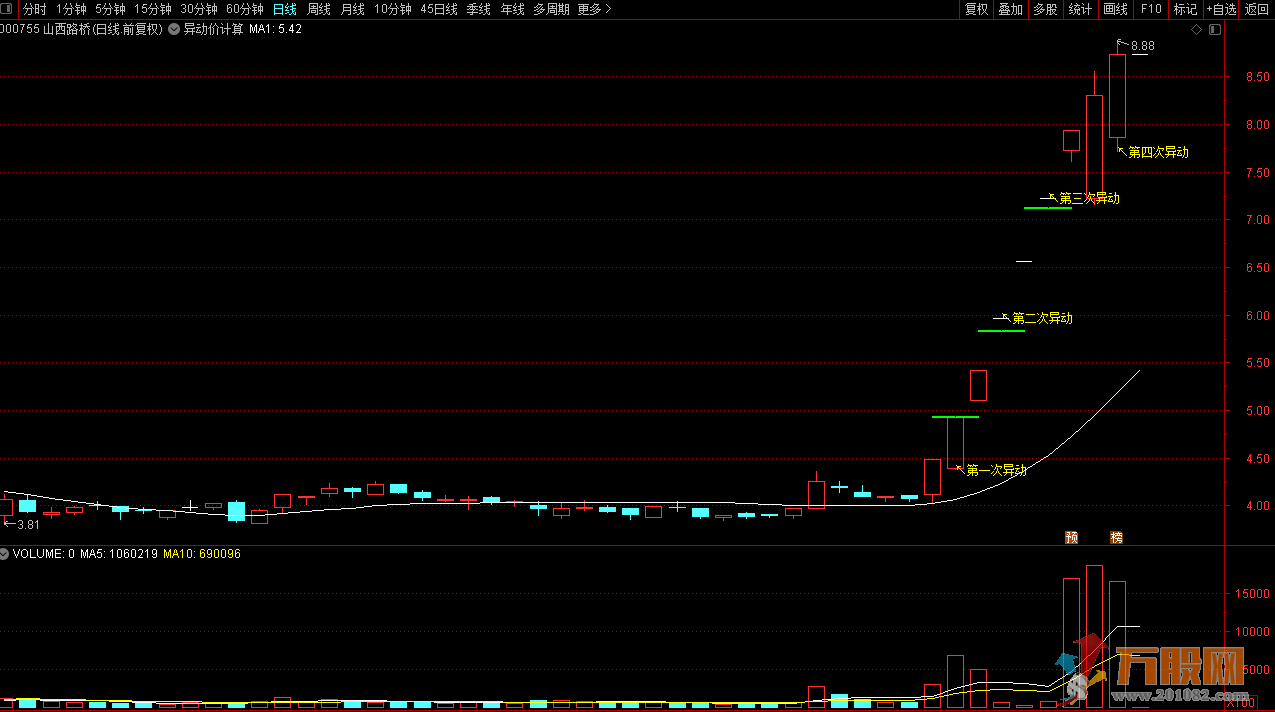Image resolution: width=1275 pixels, height=712 pixels.
Task: Click the 标记 mark button
Action: coord(1185,9)
